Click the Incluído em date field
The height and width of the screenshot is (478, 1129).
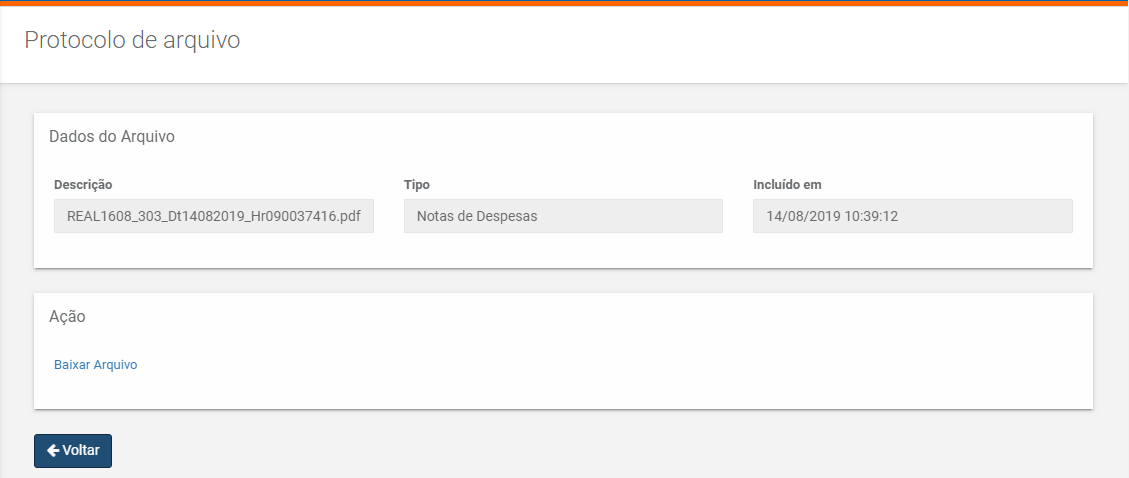point(913,216)
